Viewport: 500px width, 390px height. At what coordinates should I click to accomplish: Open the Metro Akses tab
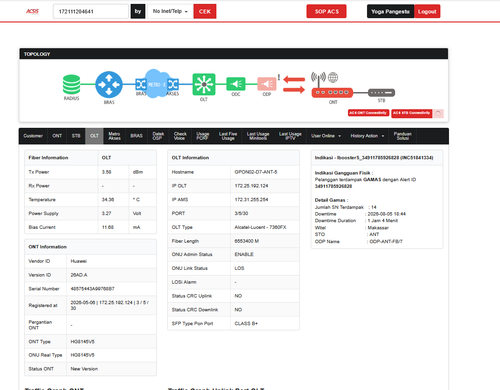114,136
